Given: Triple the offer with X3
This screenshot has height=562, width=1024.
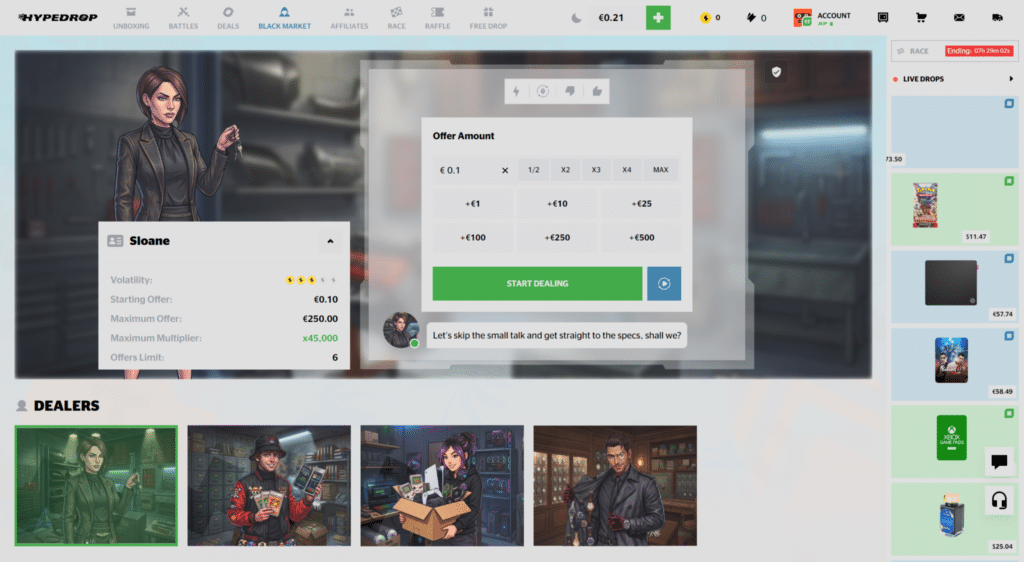Looking at the screenshot, I should click(596, 170).
